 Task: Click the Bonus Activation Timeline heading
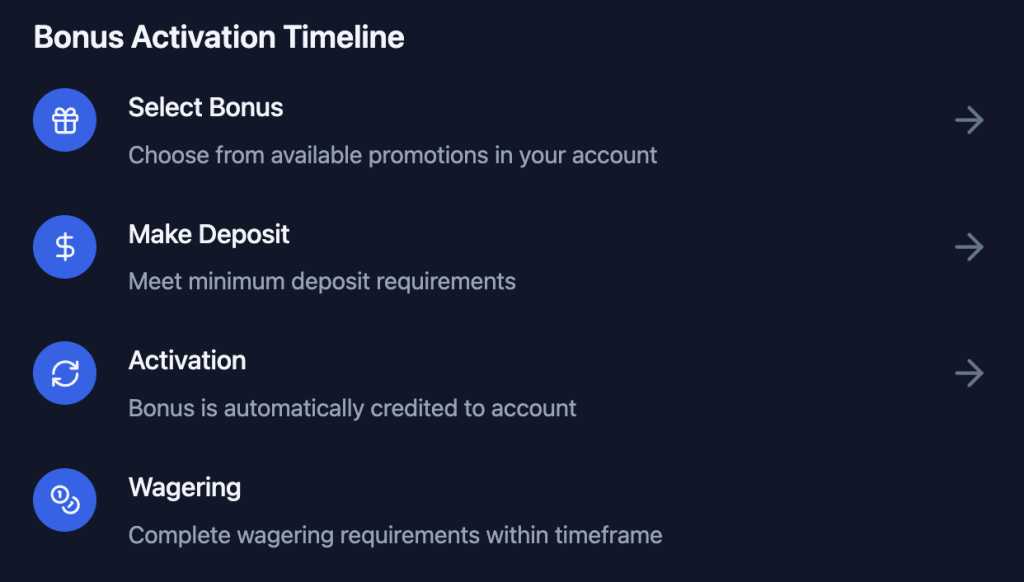[219, 37]
